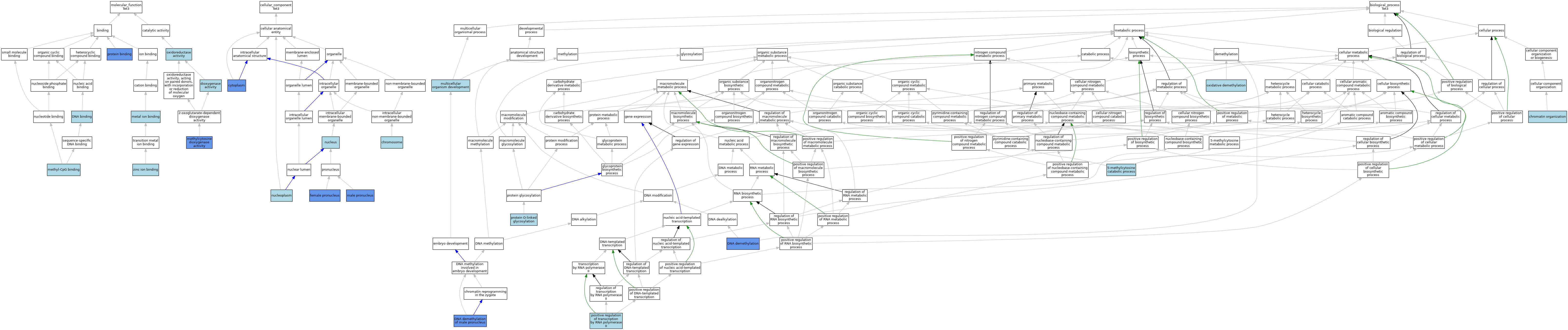Select the blue 'DNA demethylation' node

(x=743, y=244)
